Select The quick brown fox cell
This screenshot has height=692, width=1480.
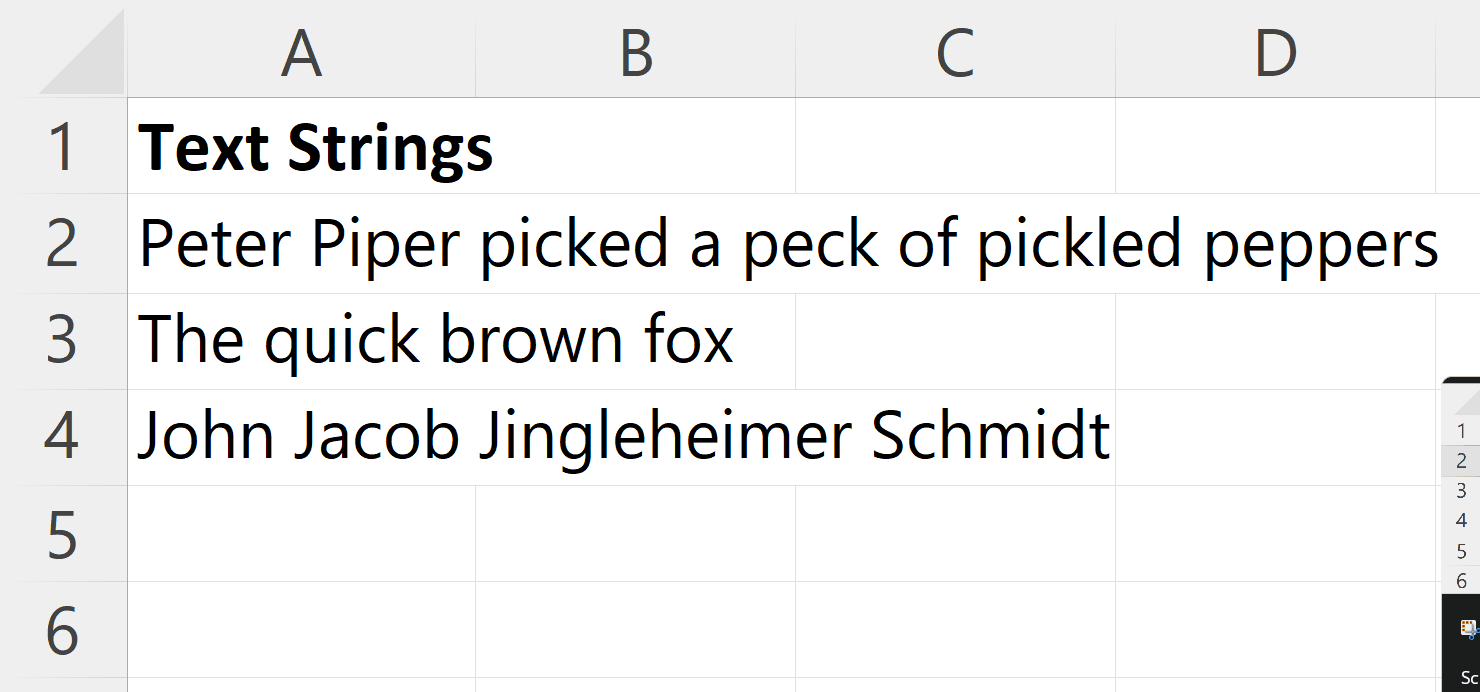pyautogui.click(x=301, y=341)
